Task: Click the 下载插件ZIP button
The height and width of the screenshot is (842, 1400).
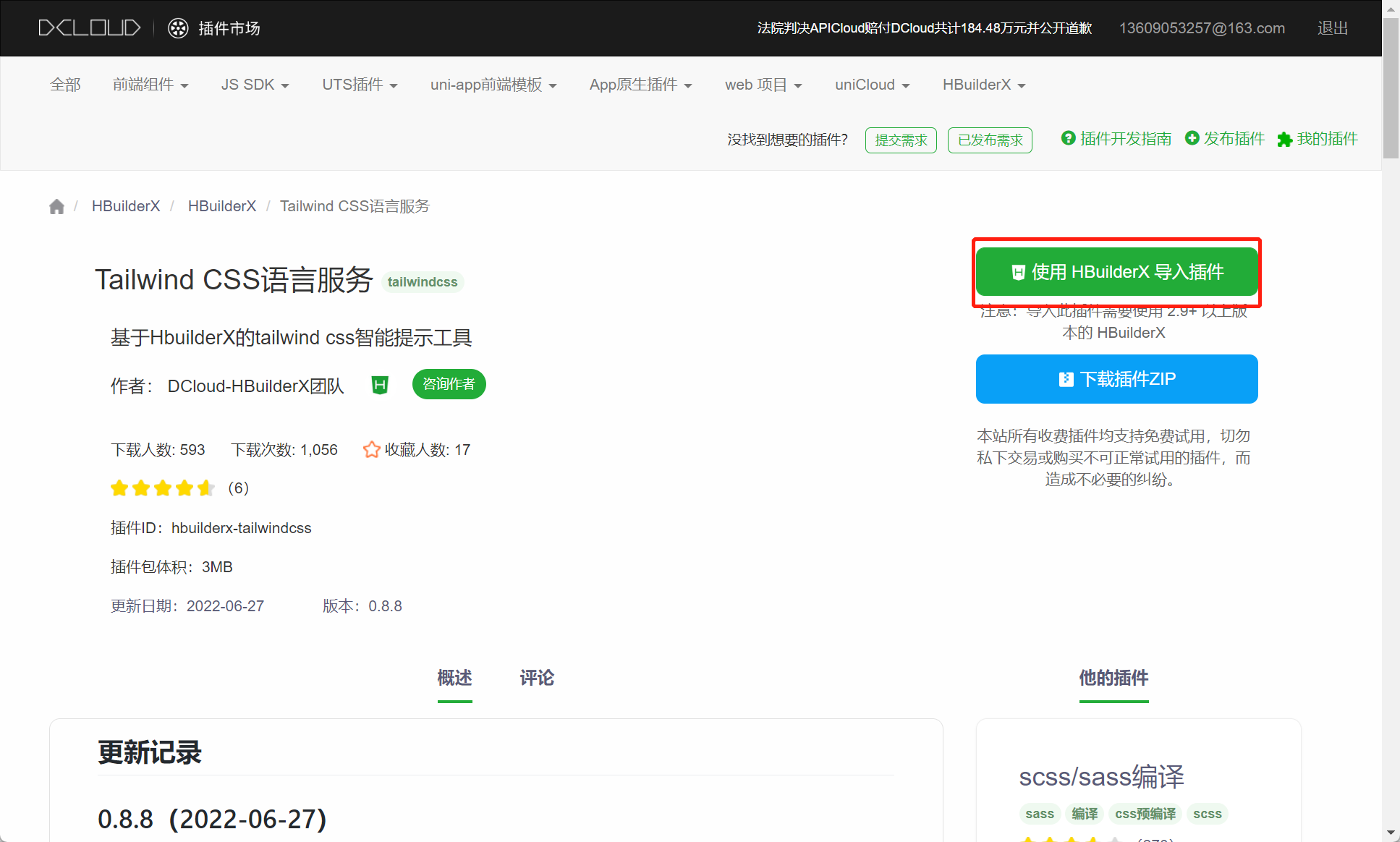Action: point(1116,379)
